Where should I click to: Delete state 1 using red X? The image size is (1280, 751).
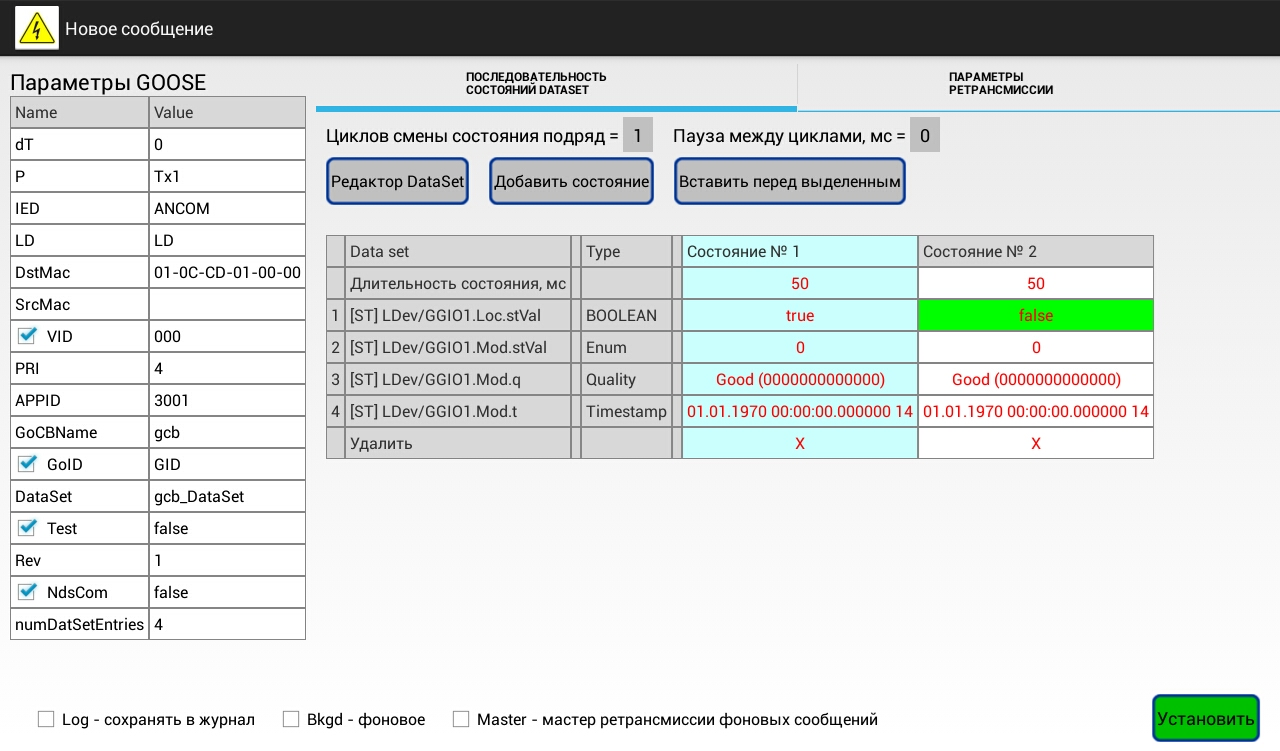(799, 443)
